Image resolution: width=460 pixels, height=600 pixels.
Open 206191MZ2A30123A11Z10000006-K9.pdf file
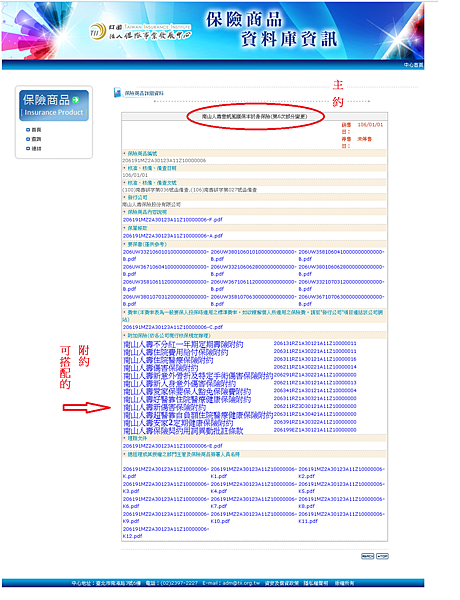pos(166,517)
